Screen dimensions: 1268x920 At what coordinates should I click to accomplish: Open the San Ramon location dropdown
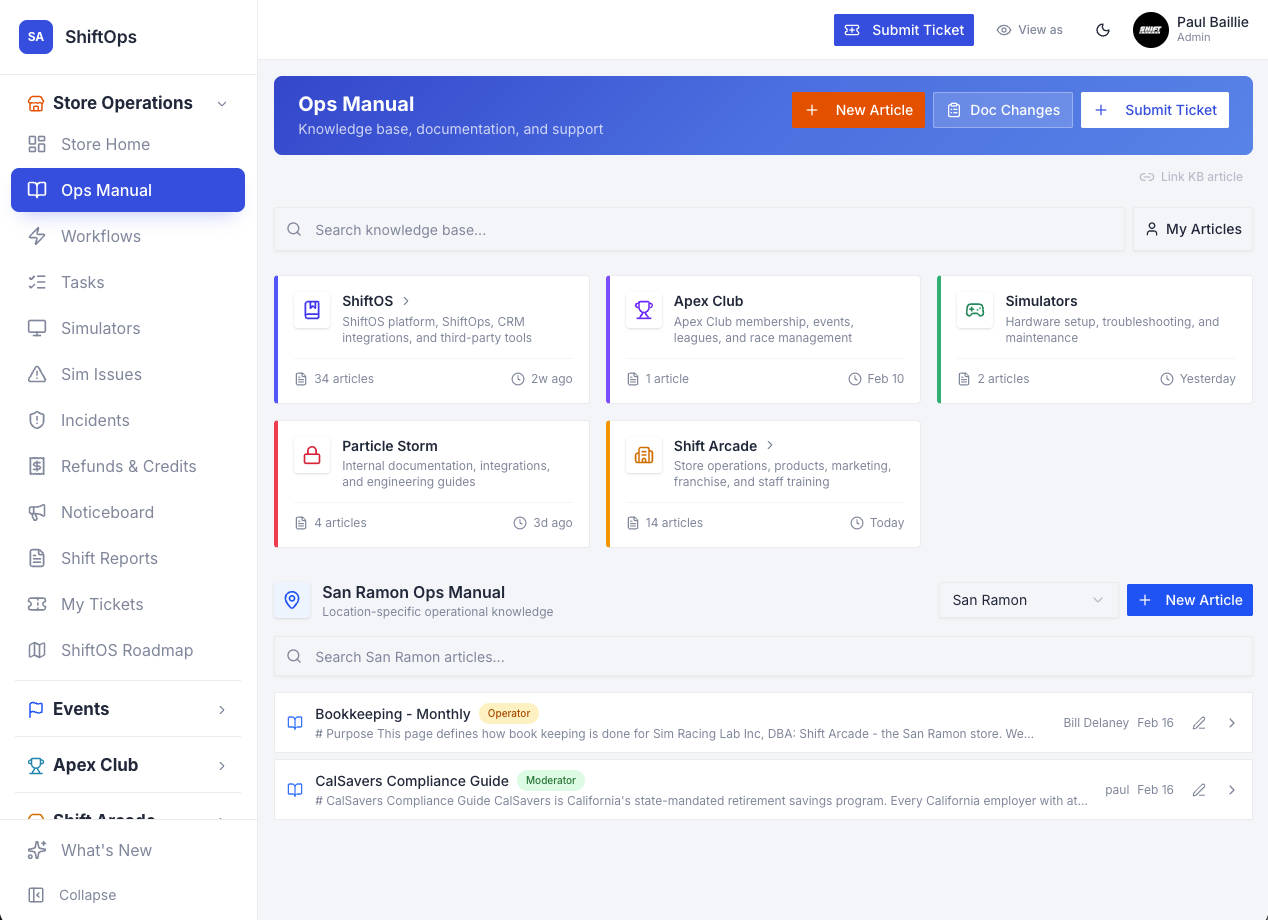click(x=1028, y=600)
